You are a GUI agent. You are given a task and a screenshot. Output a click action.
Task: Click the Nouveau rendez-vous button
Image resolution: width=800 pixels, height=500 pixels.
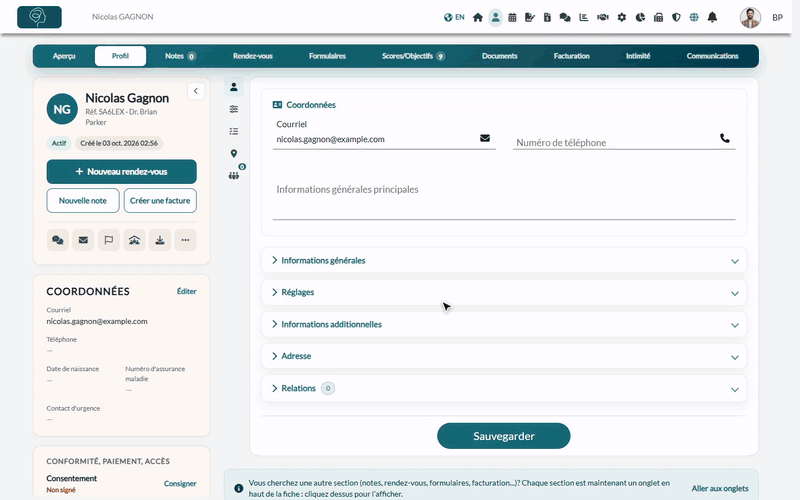121,171
